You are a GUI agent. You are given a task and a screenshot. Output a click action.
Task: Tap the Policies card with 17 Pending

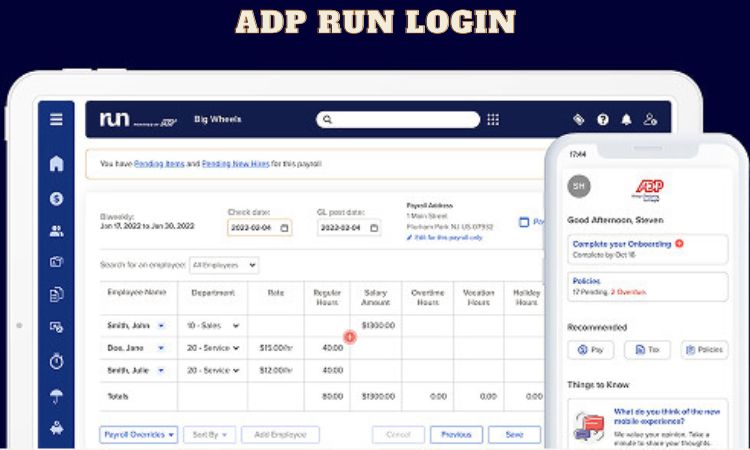648,286
